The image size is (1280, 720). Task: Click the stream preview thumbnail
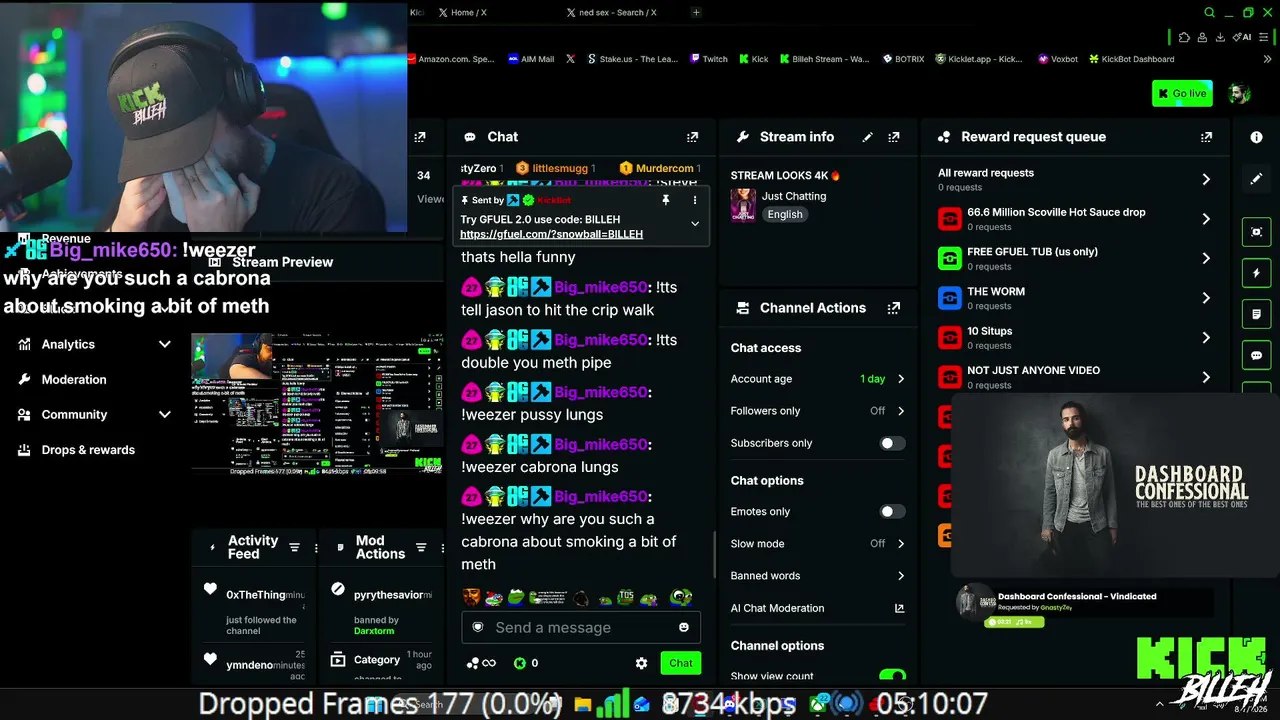pos(317,403)
